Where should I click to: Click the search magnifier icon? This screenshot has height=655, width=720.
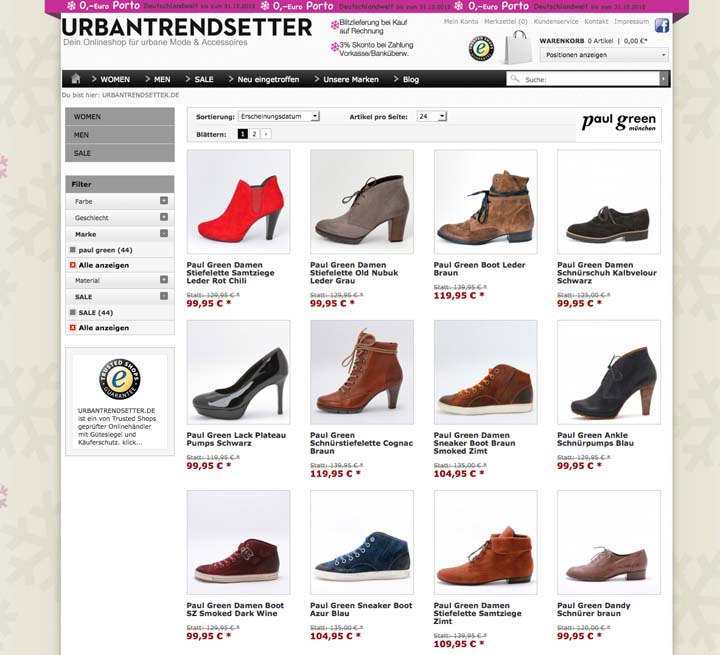coord(515,79)
